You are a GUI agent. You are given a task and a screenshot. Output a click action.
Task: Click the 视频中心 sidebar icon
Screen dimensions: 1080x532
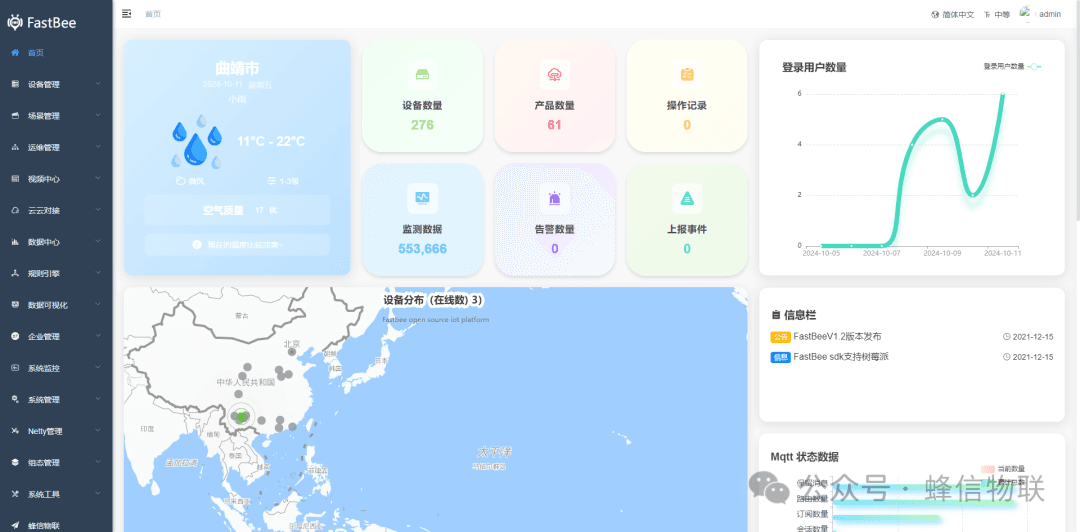click(x=15, y=178)
